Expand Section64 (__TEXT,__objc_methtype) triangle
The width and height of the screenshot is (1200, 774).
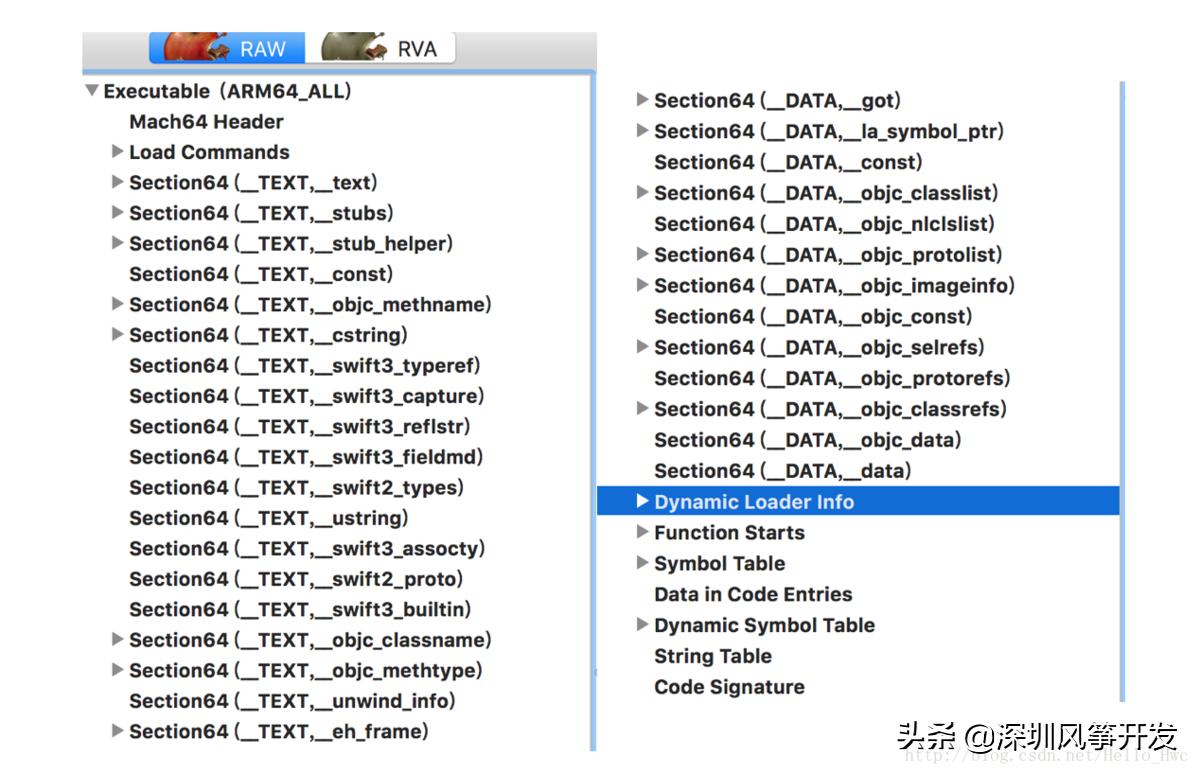pos(117,671)
